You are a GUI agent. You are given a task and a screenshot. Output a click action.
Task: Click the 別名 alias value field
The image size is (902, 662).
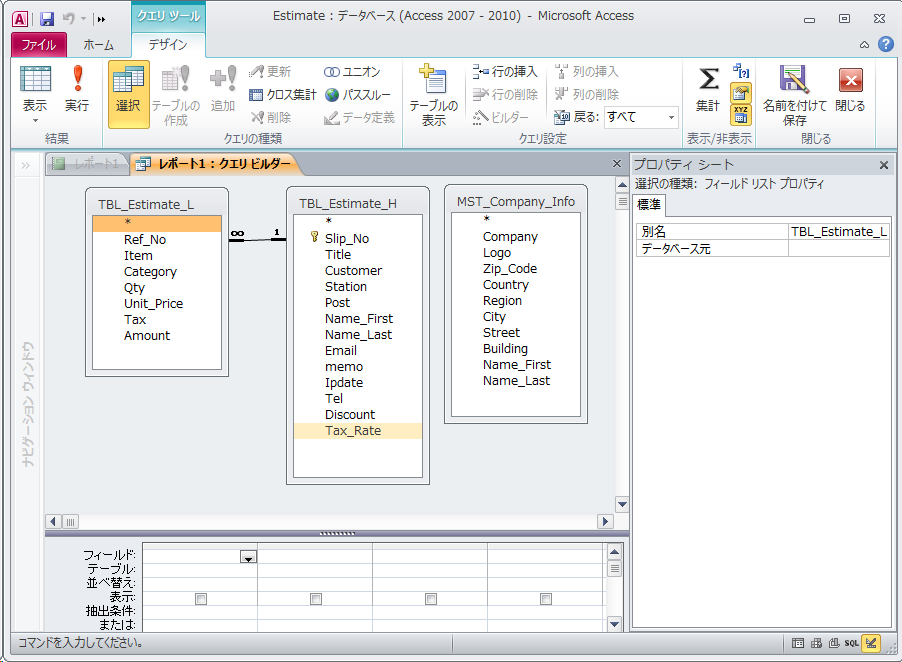[838, 232]
